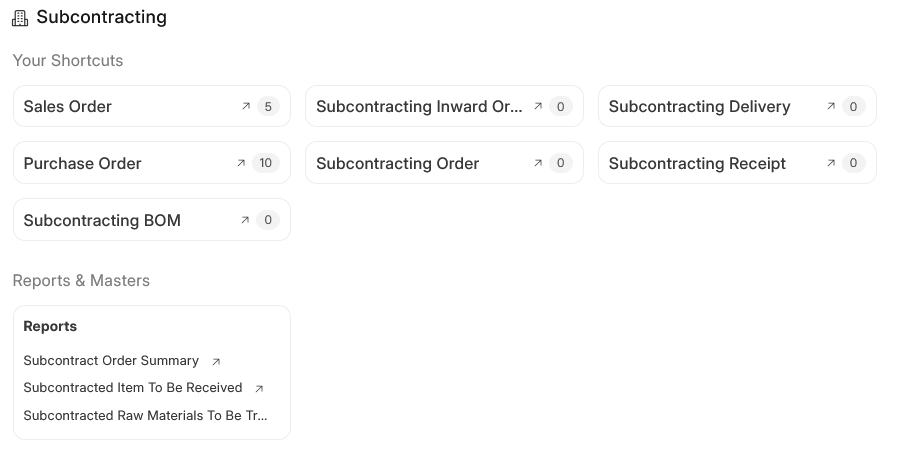Open Subcontracted Item To Be Received report
The image size is (904, 455).
click(x=133, y=388)
